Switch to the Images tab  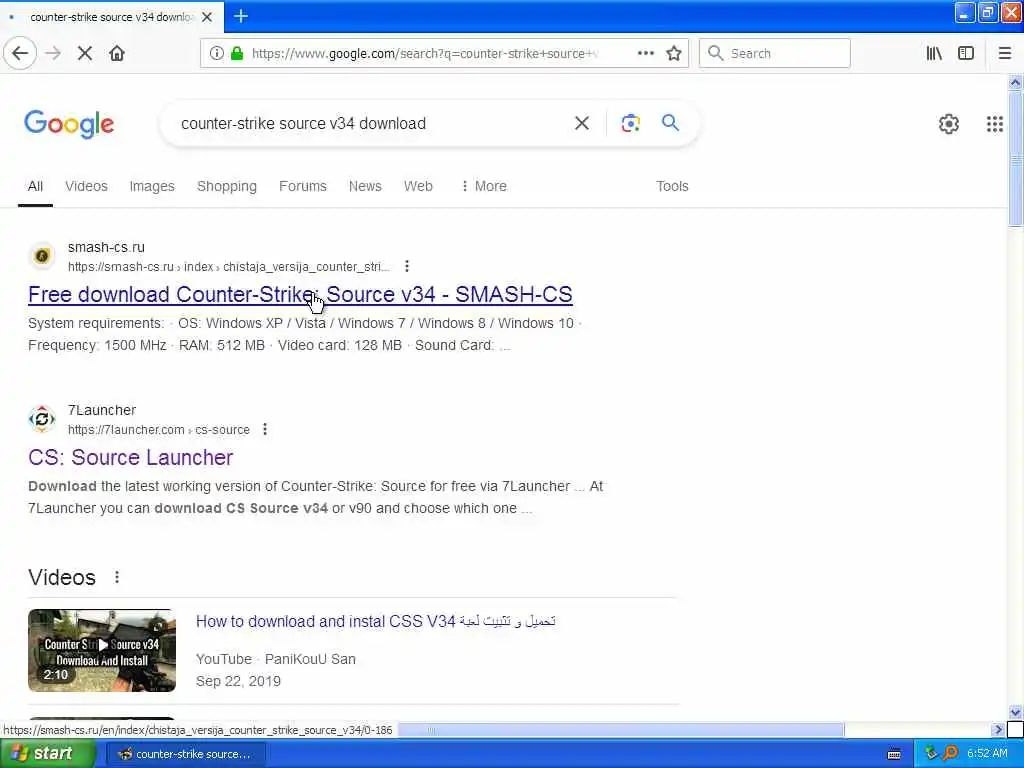(x=152, y=186)
